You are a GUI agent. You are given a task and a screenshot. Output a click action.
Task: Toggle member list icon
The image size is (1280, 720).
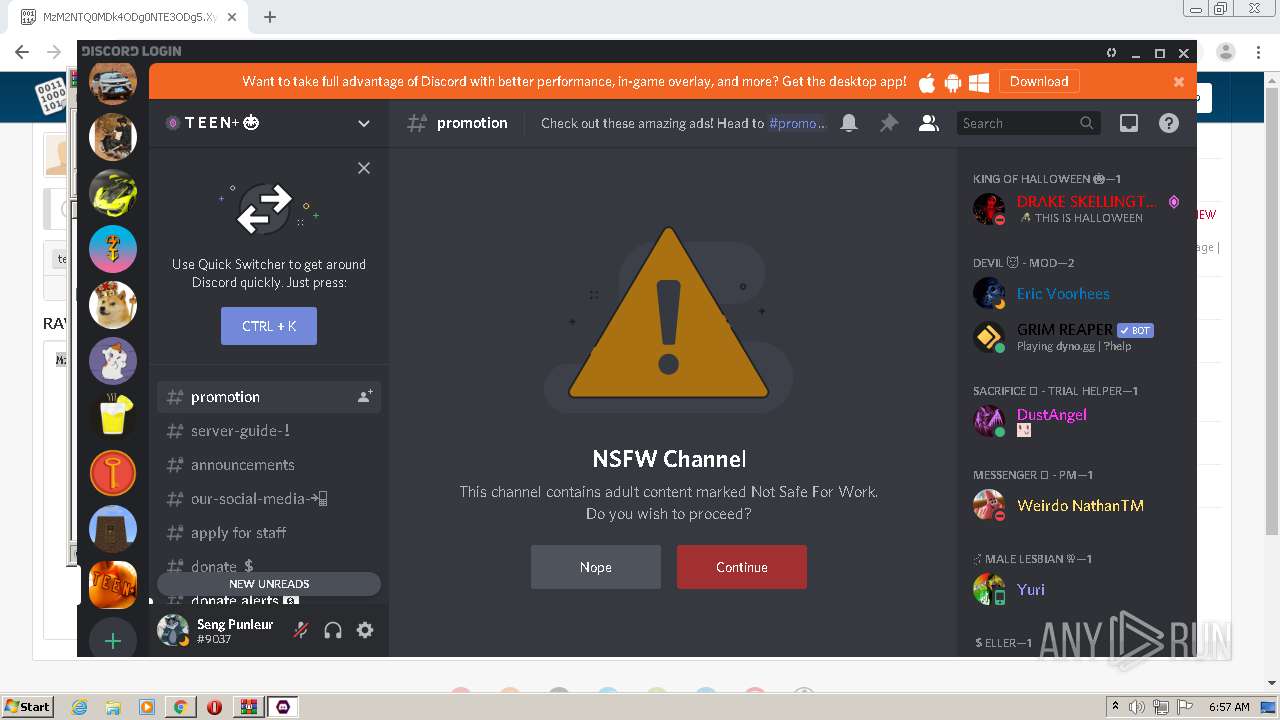point(929,123)
